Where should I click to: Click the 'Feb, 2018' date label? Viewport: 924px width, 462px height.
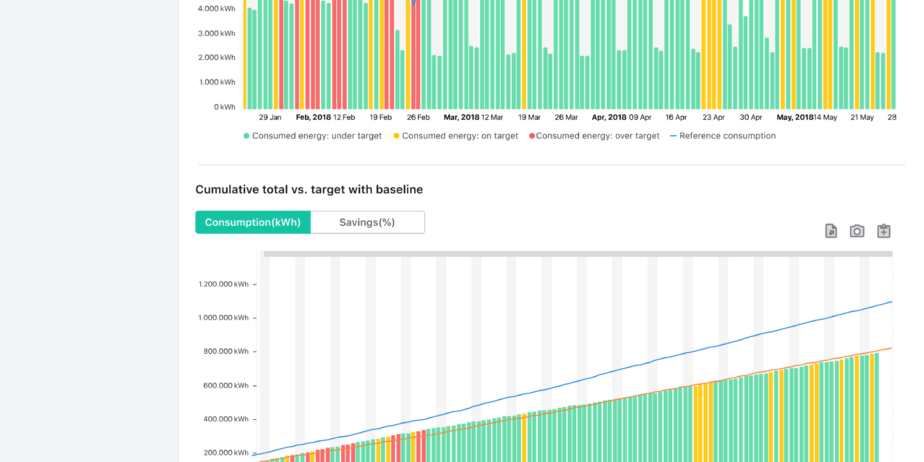coord(314,118)
